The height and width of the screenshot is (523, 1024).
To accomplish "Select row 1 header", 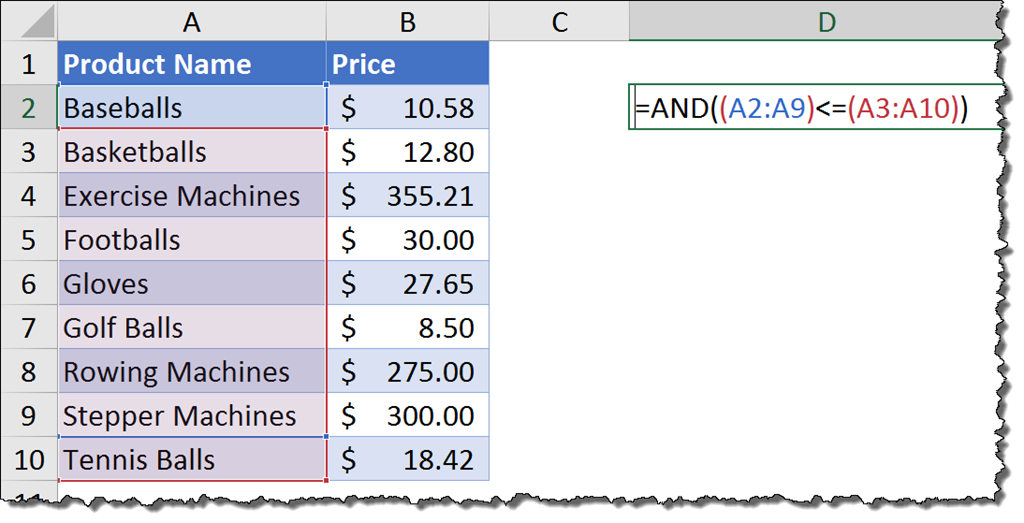I will [x=28, y=65].
